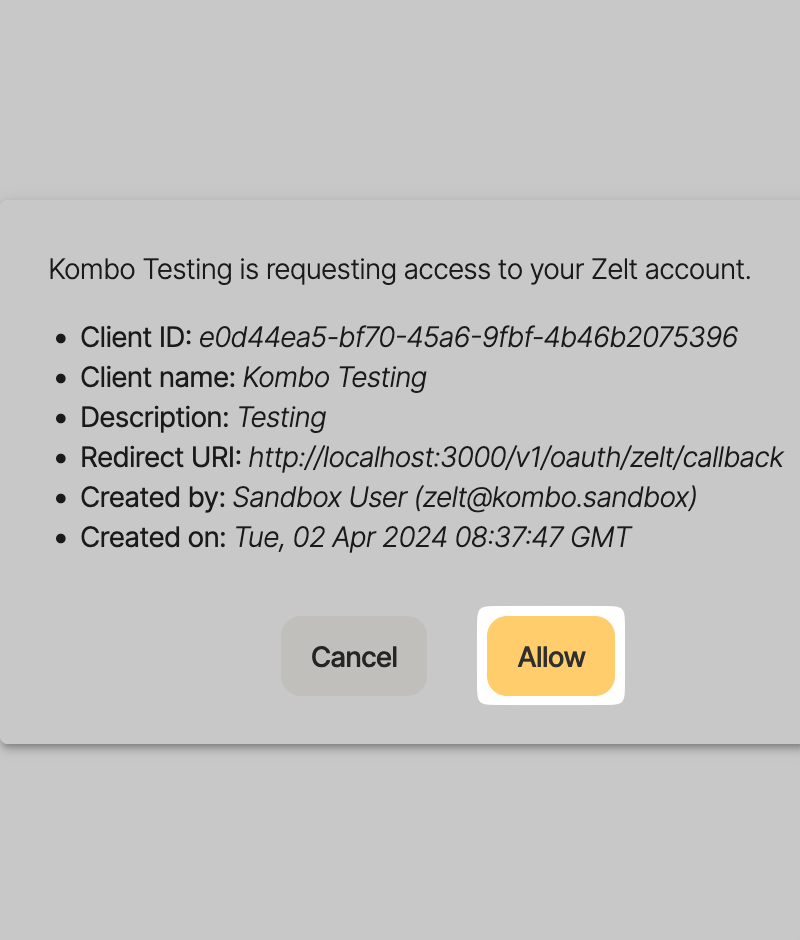Click the bullet point beside Description
Viewport: 800px width, 940px height.
[x=61, y=419]
